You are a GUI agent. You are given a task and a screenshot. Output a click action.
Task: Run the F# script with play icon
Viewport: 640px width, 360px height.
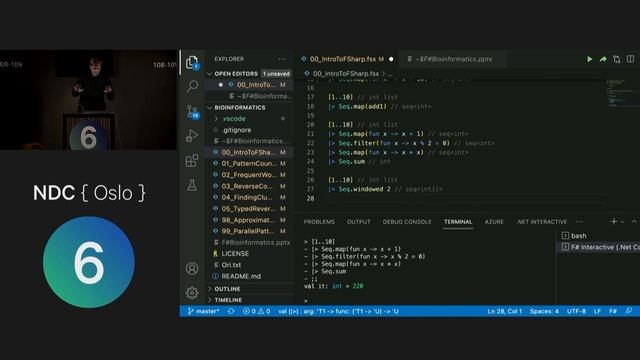click(589, 59)
